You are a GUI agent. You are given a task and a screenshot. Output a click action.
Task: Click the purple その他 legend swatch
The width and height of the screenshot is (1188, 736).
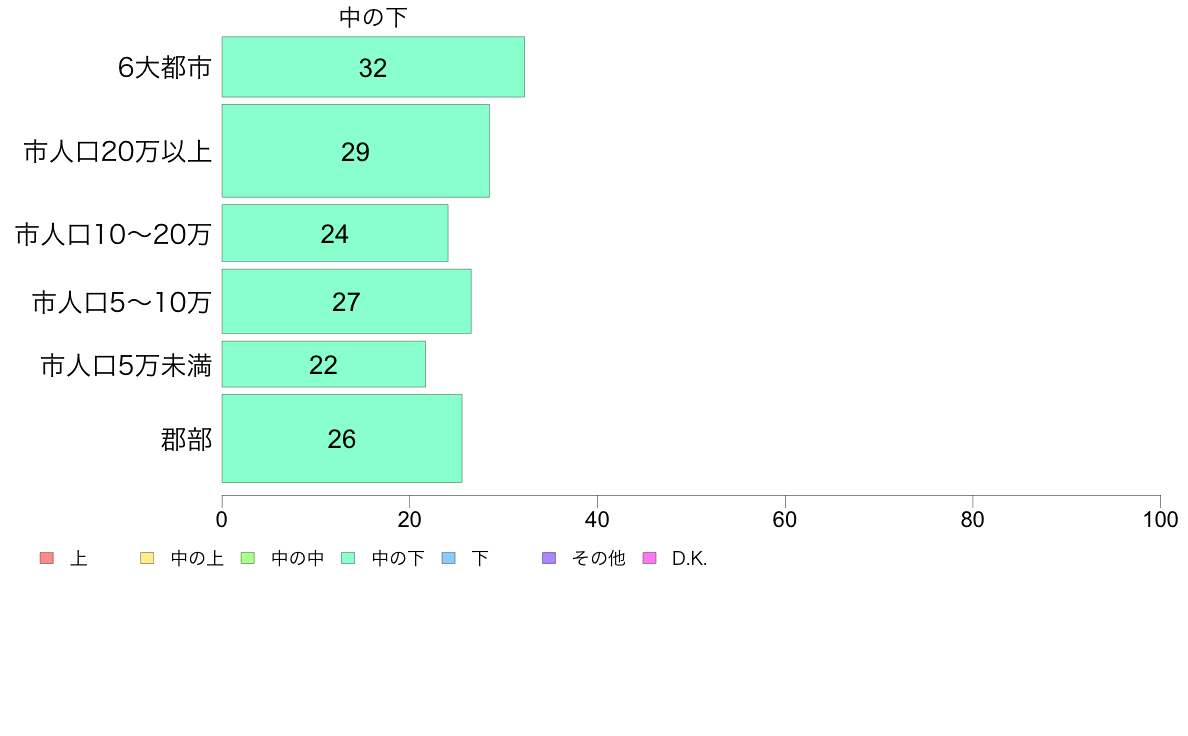549,558
